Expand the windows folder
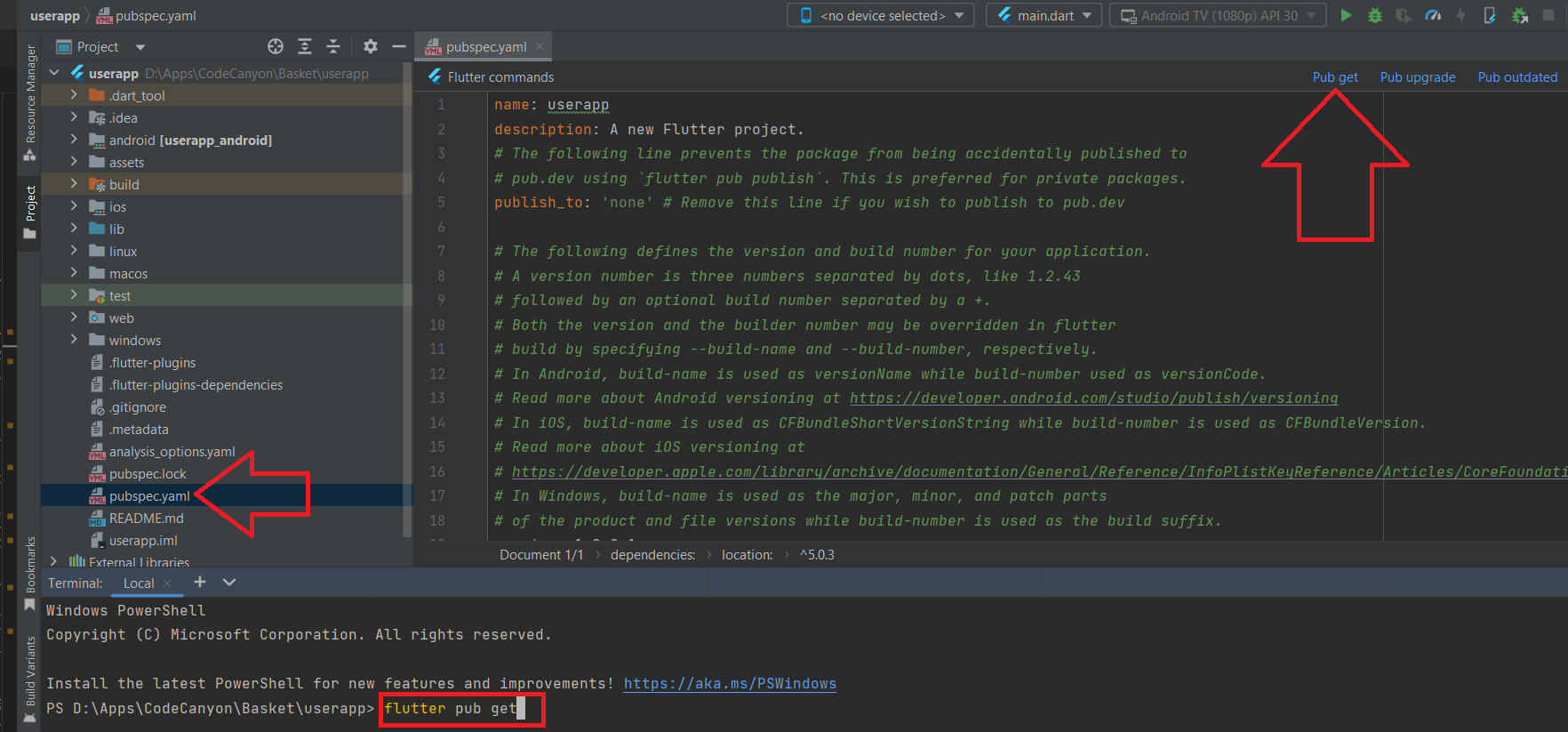Screen dimensions: 1568x732 74,340
